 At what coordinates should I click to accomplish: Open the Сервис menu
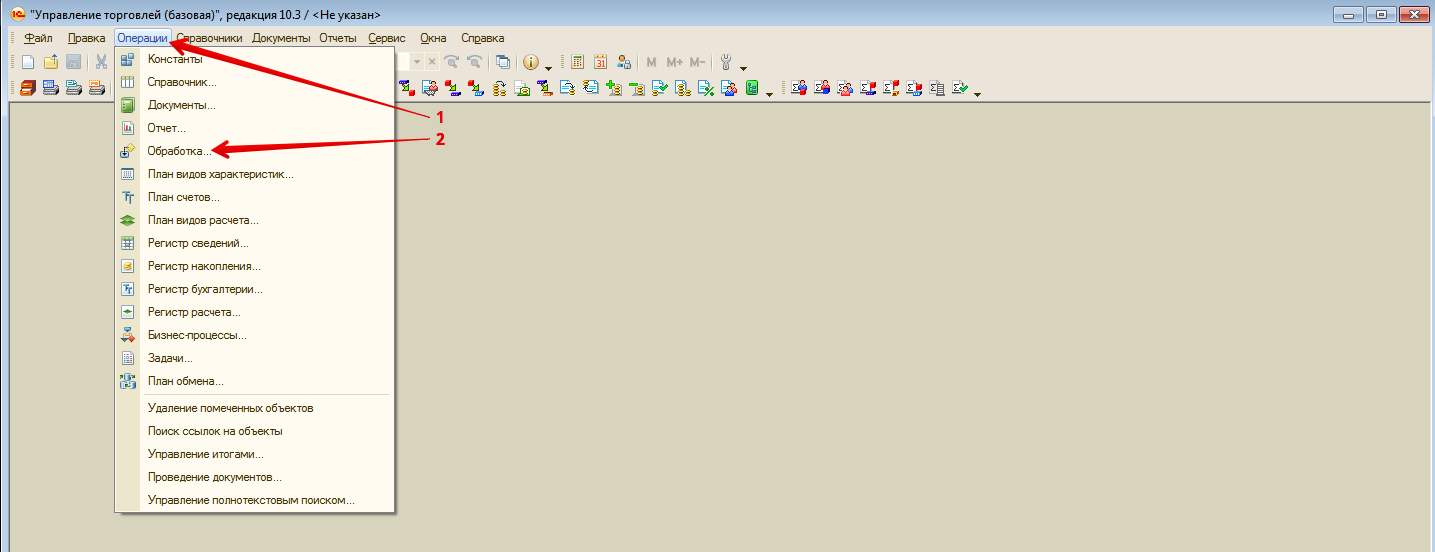[x=386, y=38]
